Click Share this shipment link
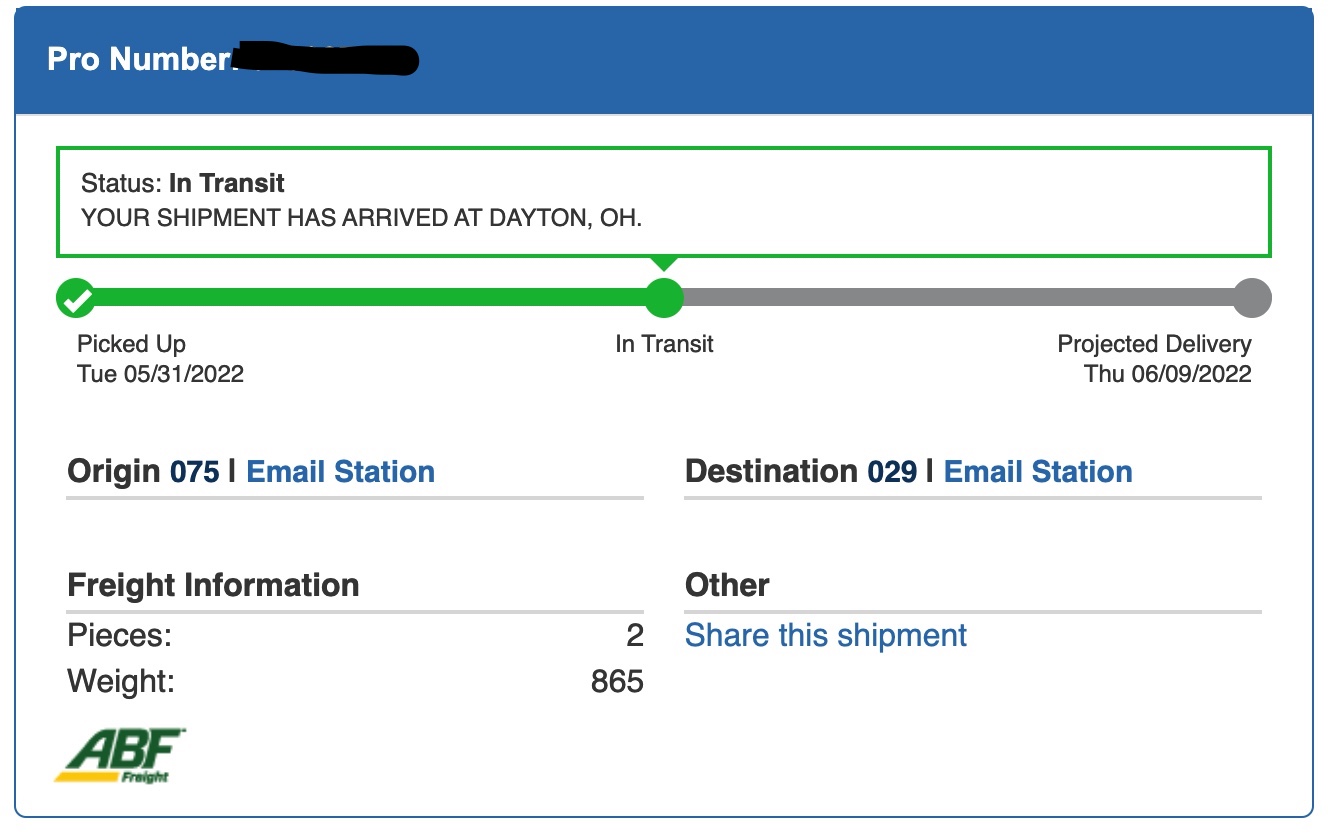1328x834 pixels. (826, 635)
